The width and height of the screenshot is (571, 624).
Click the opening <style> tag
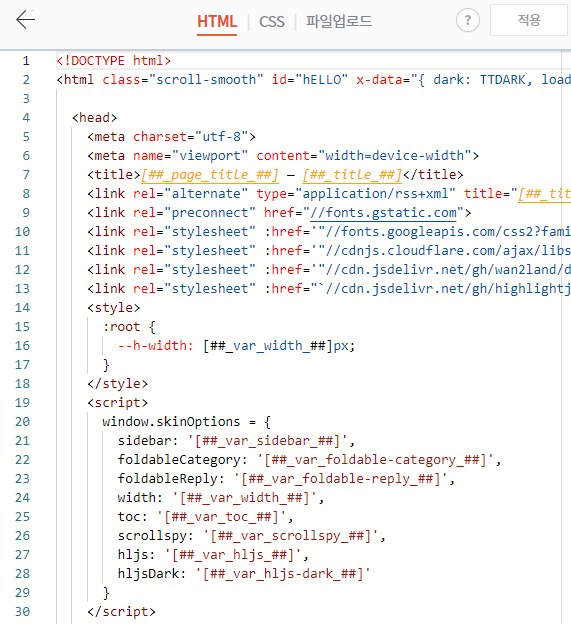[113, 308]
